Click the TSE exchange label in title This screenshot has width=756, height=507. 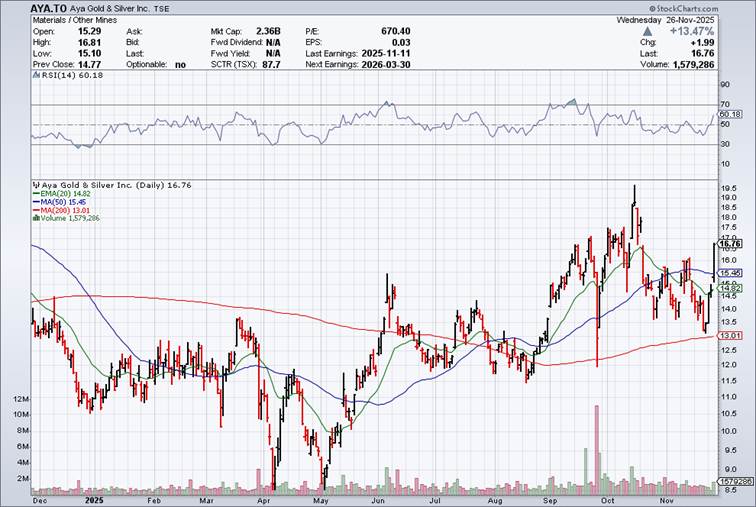click(162, 9)
